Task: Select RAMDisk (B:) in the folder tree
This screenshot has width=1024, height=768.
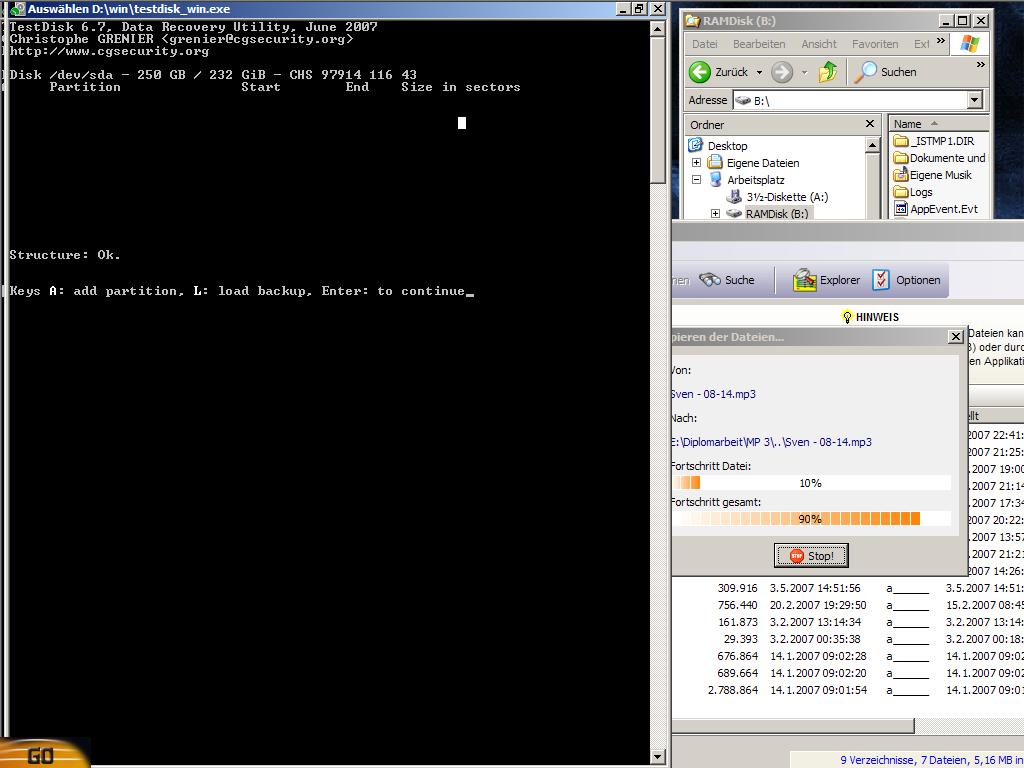Action: pyautogui.click(x=769, y=214)
